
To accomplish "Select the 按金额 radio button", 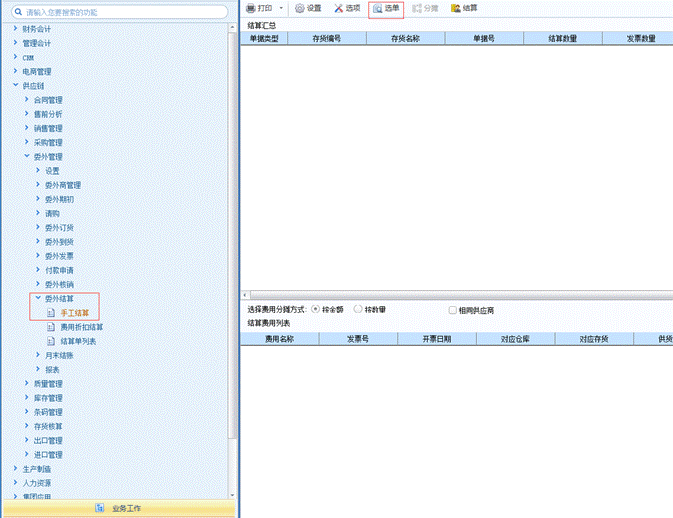I will (316, 309).
